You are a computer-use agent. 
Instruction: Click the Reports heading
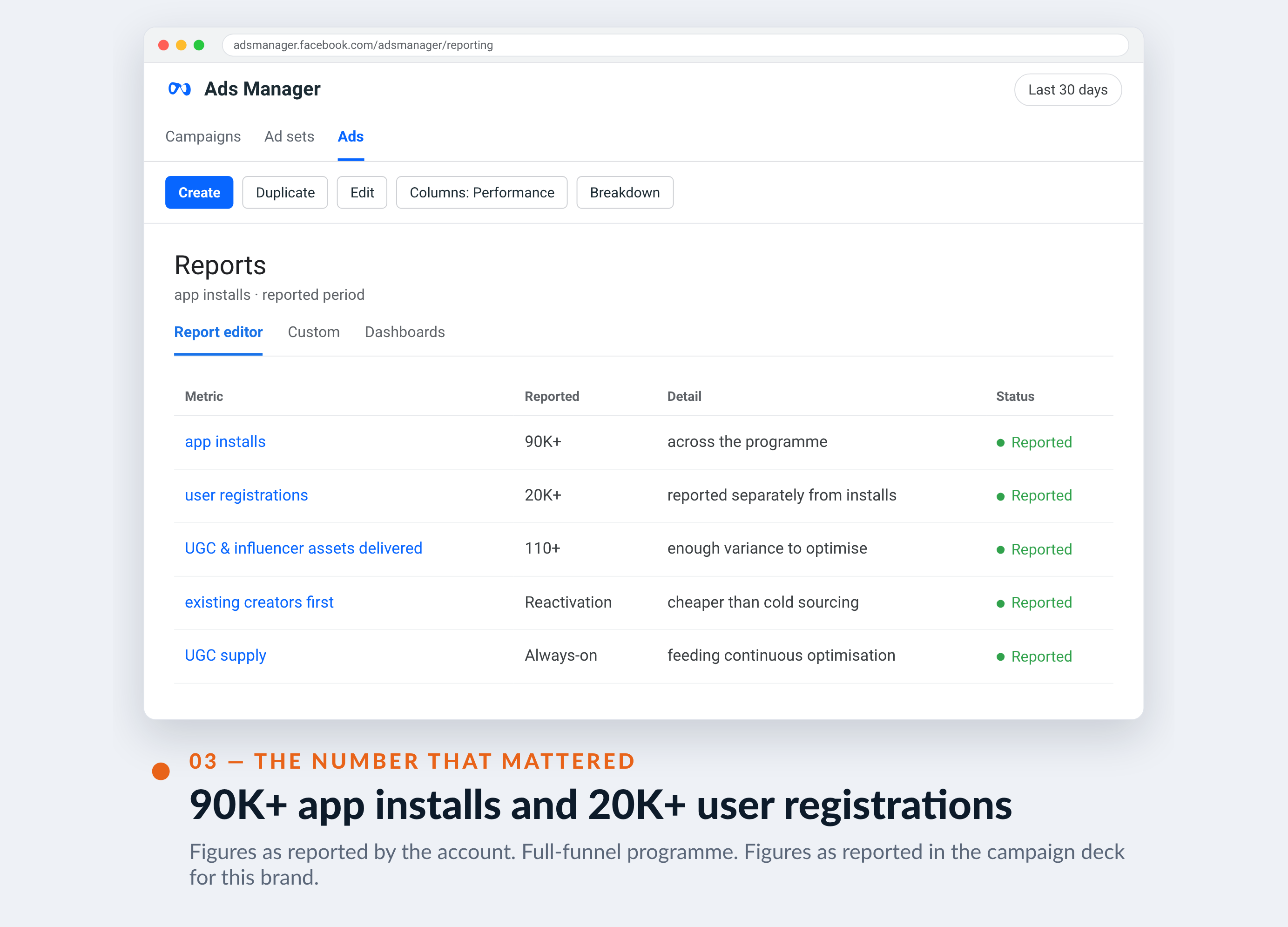pos(220,265)
